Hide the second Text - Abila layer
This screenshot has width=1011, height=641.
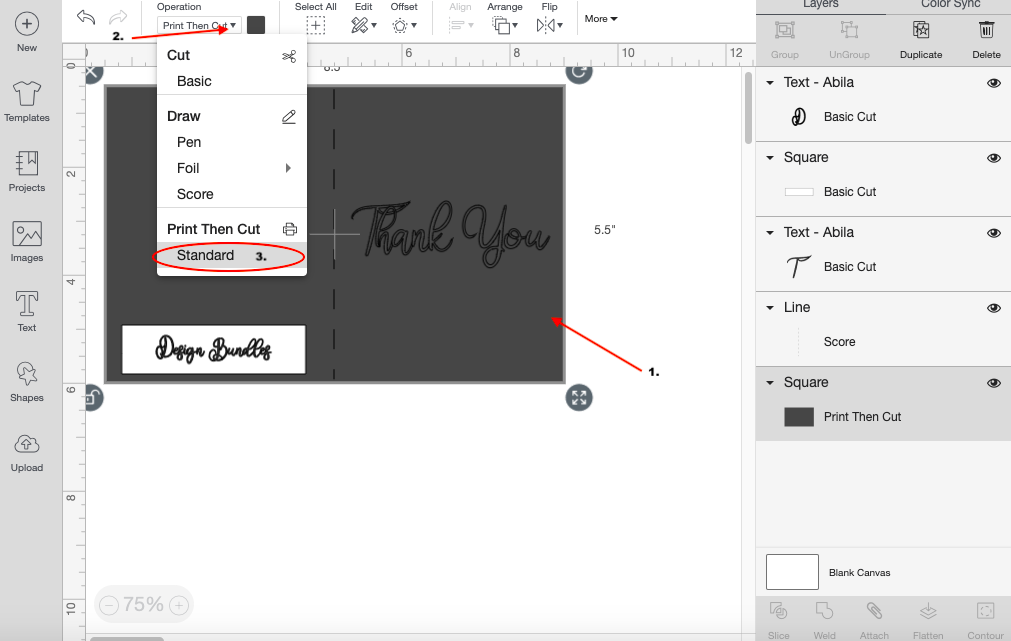[994, 233]
